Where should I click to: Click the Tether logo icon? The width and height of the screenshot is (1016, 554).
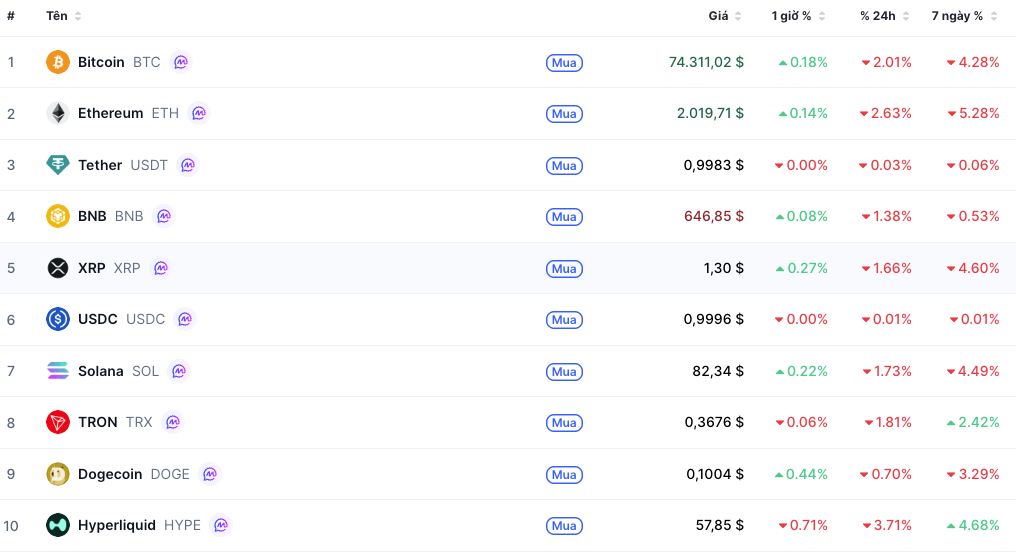click(x=58, y=165)
